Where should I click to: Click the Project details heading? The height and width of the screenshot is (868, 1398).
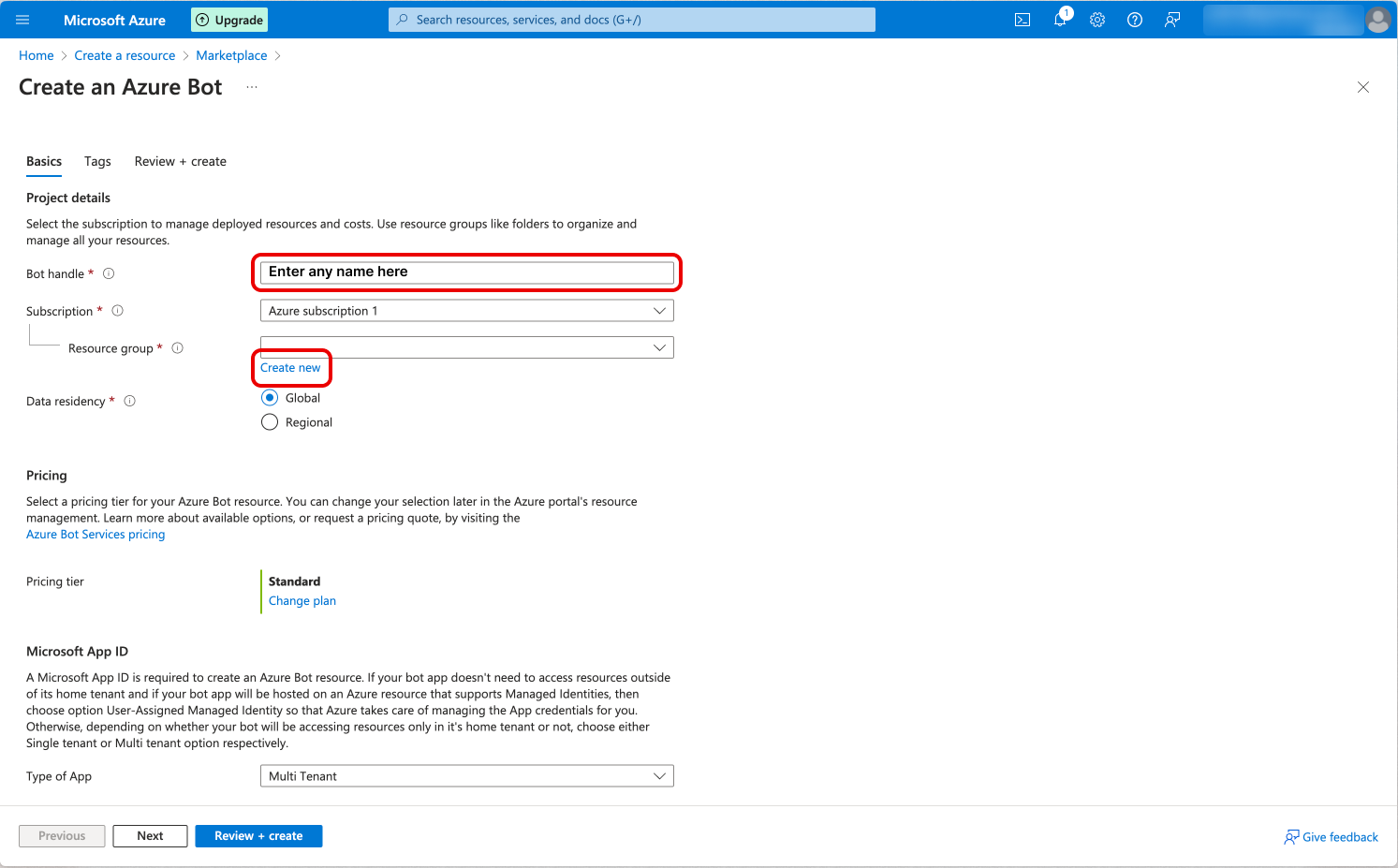tap(68, 198)
